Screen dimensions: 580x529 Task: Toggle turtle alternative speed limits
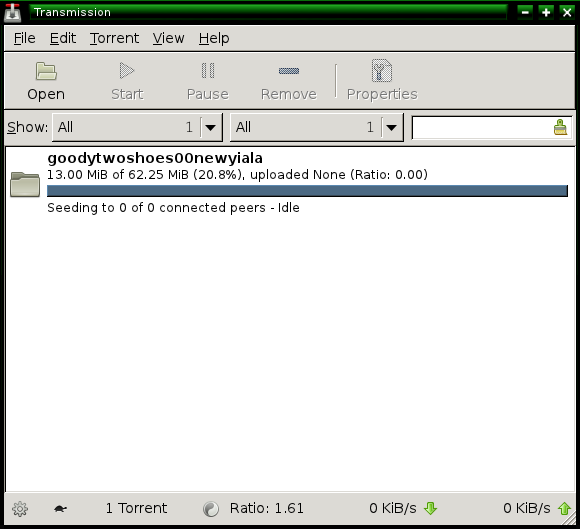[x=60, y=509]
